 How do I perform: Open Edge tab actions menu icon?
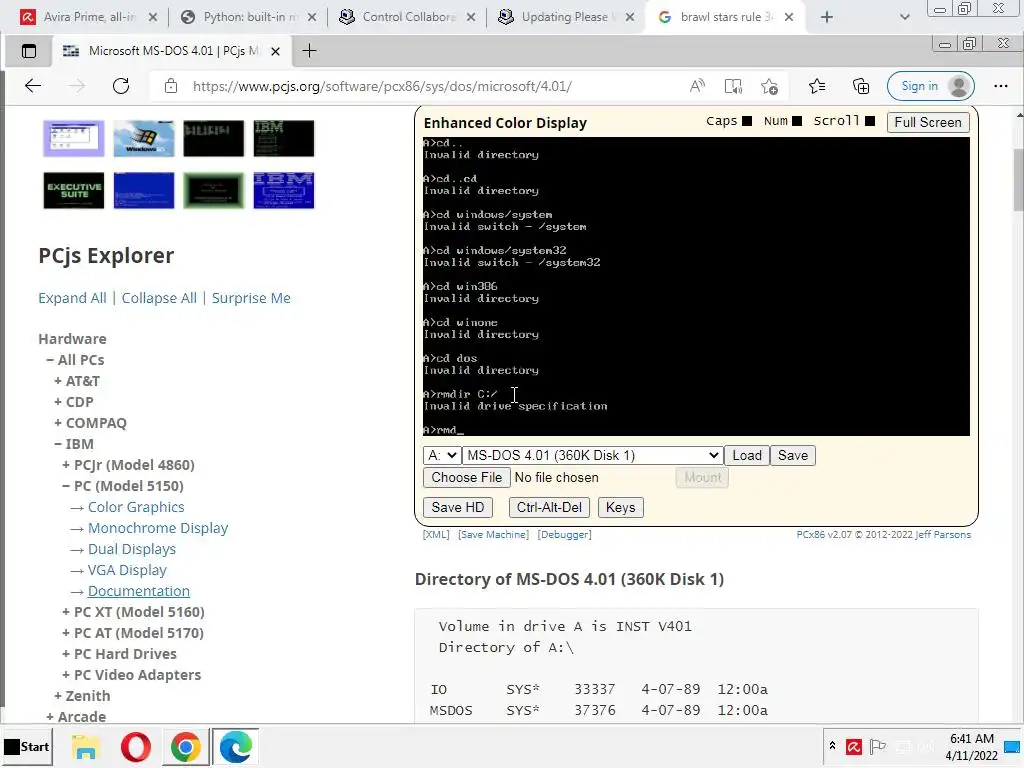click(x=29, y=51)
